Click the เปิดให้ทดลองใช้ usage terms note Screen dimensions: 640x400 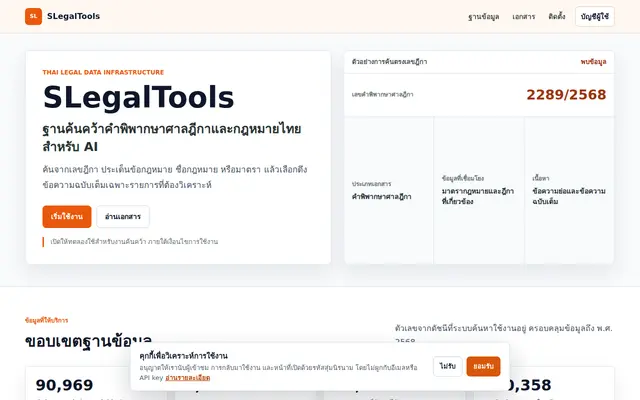pos(134,242)
